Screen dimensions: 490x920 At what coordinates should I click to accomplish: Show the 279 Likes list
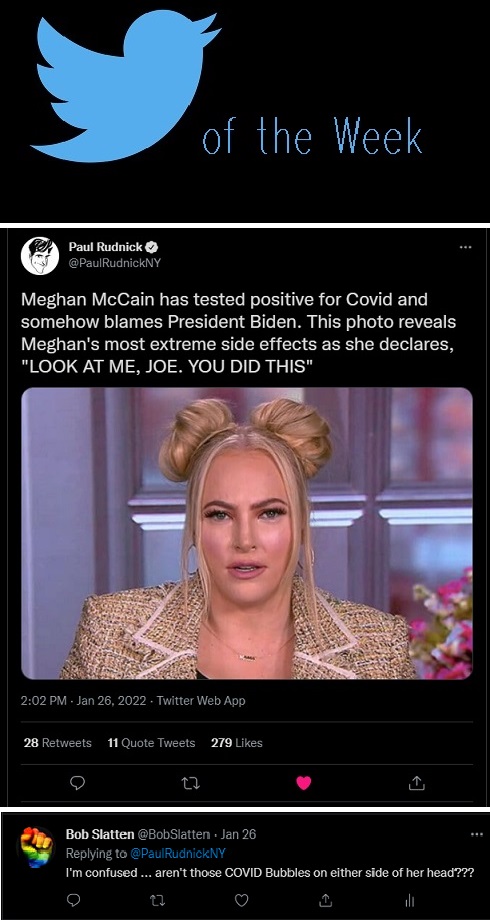click(237, 743)
